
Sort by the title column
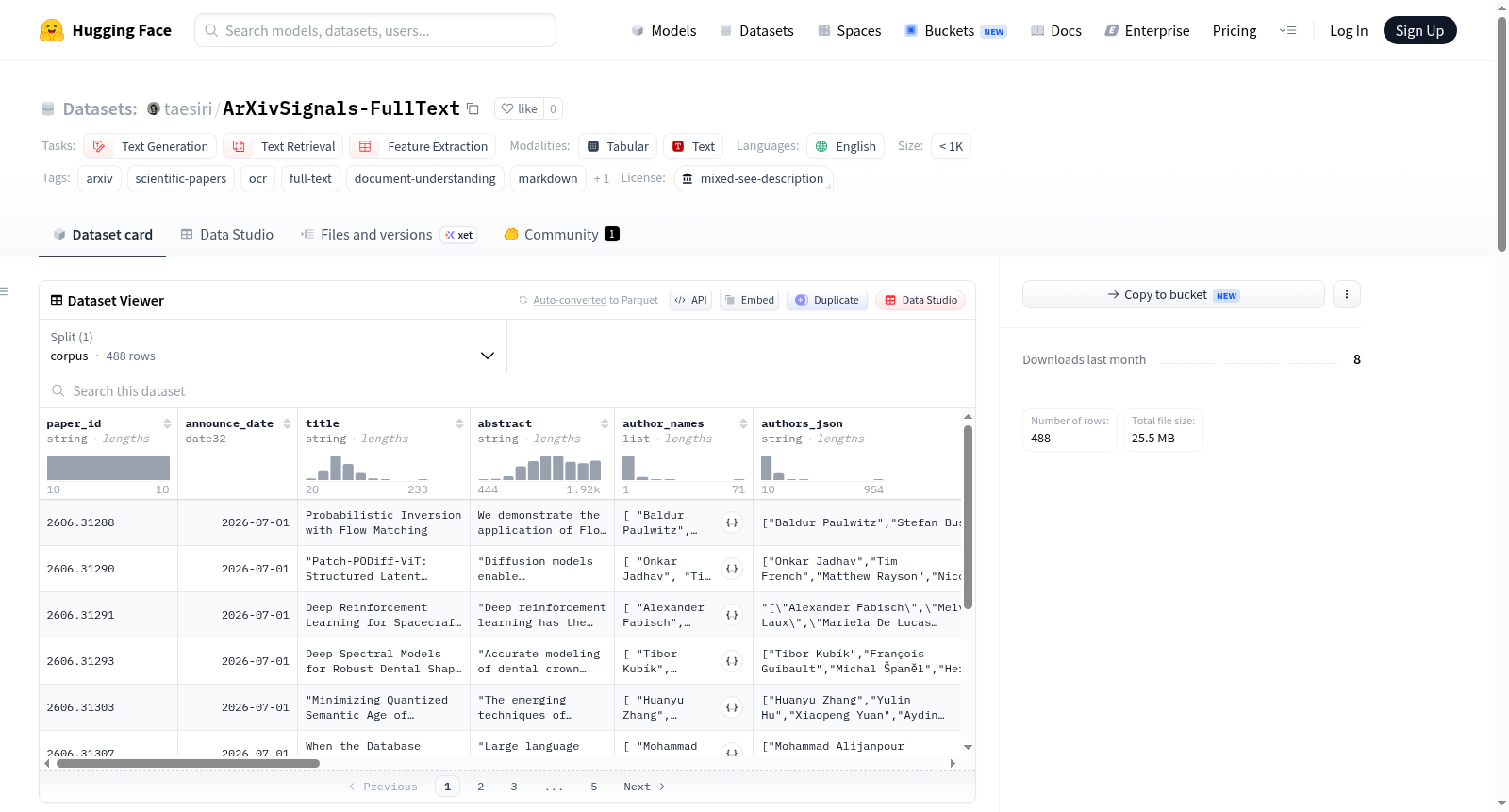click(459, 423)
